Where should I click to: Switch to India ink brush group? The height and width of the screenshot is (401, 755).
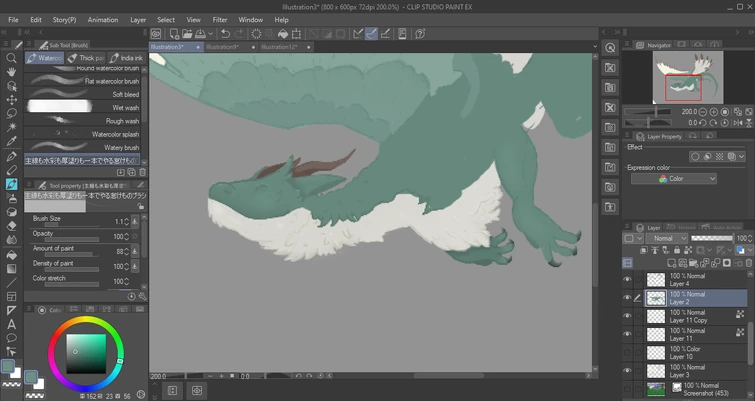128,58
